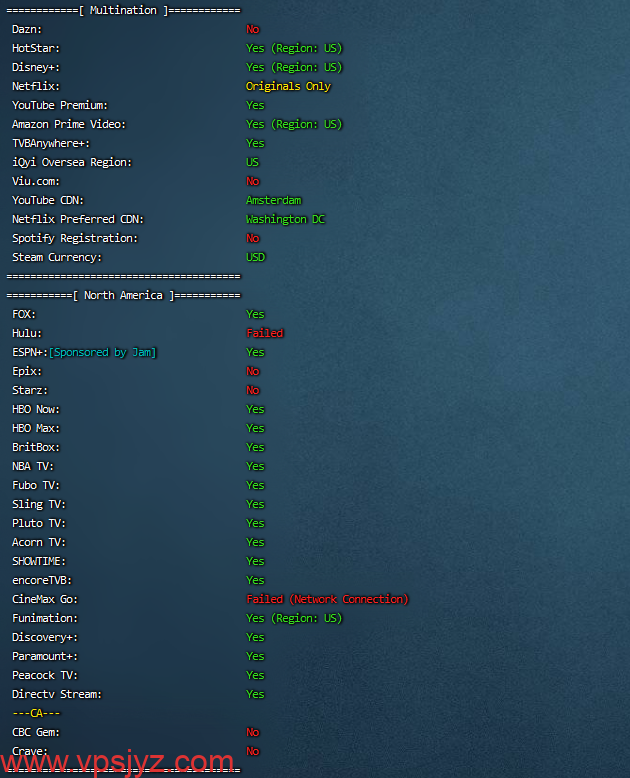The width and height of the screenshot is (630, 778).
Task: Select the Paramount+: label
Action: click(x=45, y=656)
